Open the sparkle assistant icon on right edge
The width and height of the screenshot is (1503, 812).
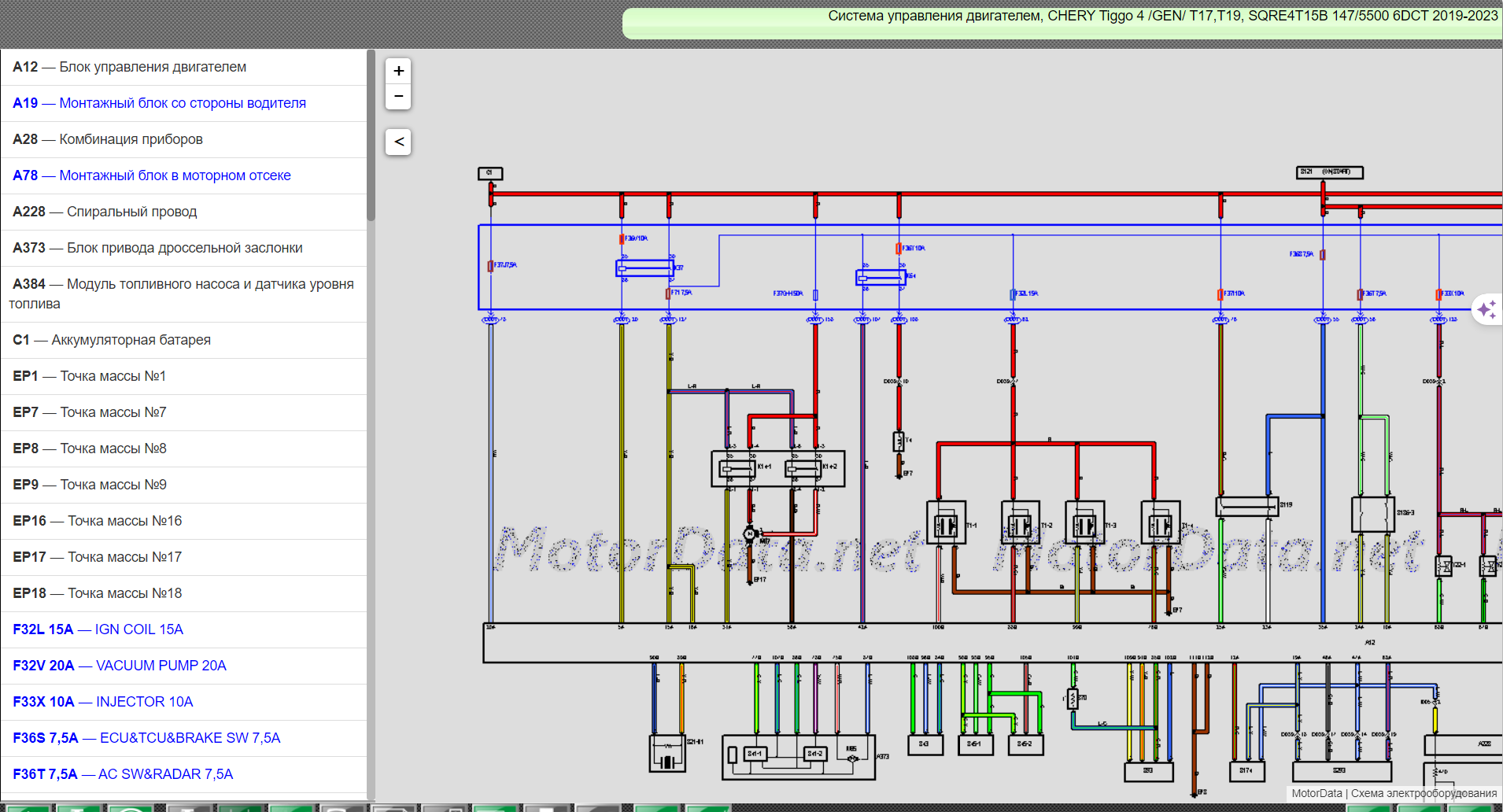point(1486,309)
